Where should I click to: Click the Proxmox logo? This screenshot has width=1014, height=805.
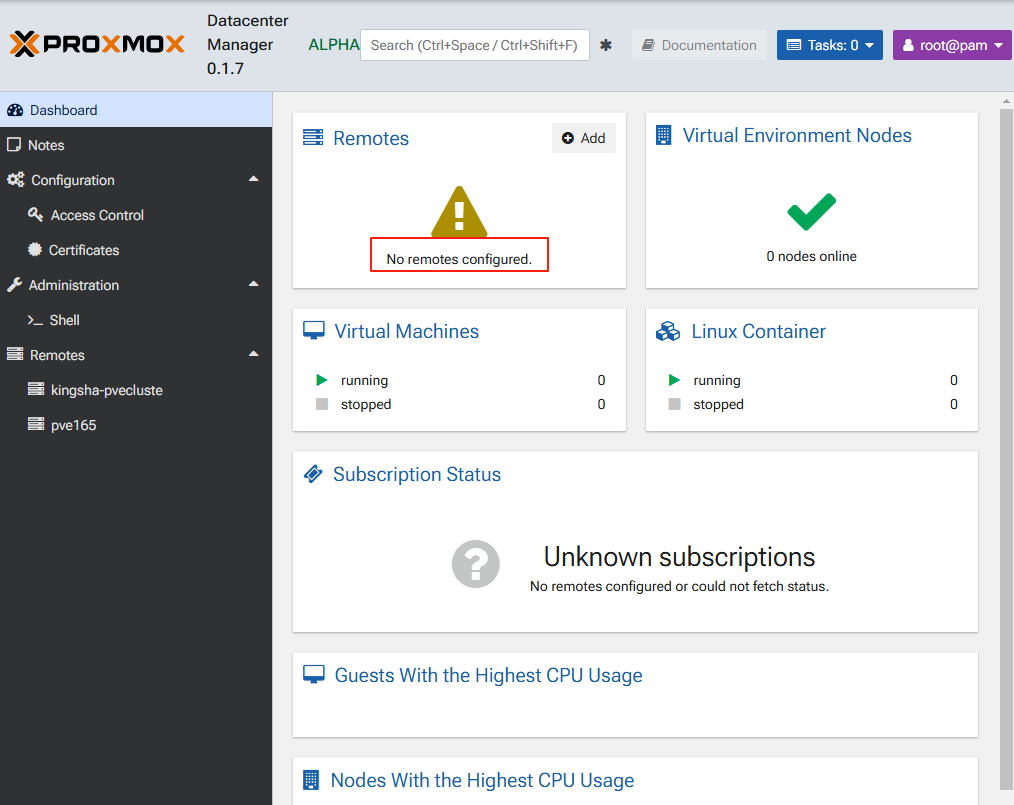click(97, 44)
